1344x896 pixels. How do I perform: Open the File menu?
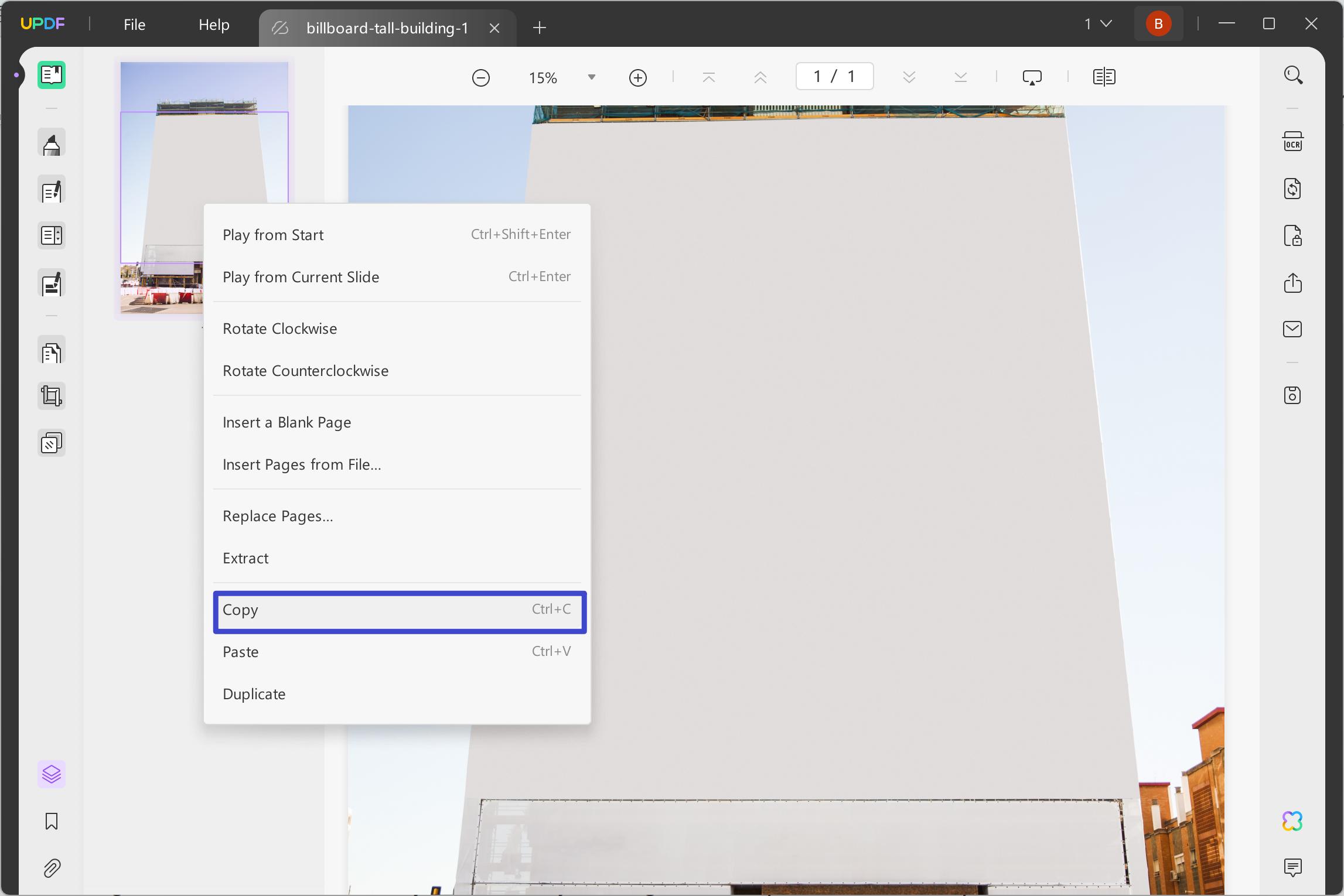(134, 24)
